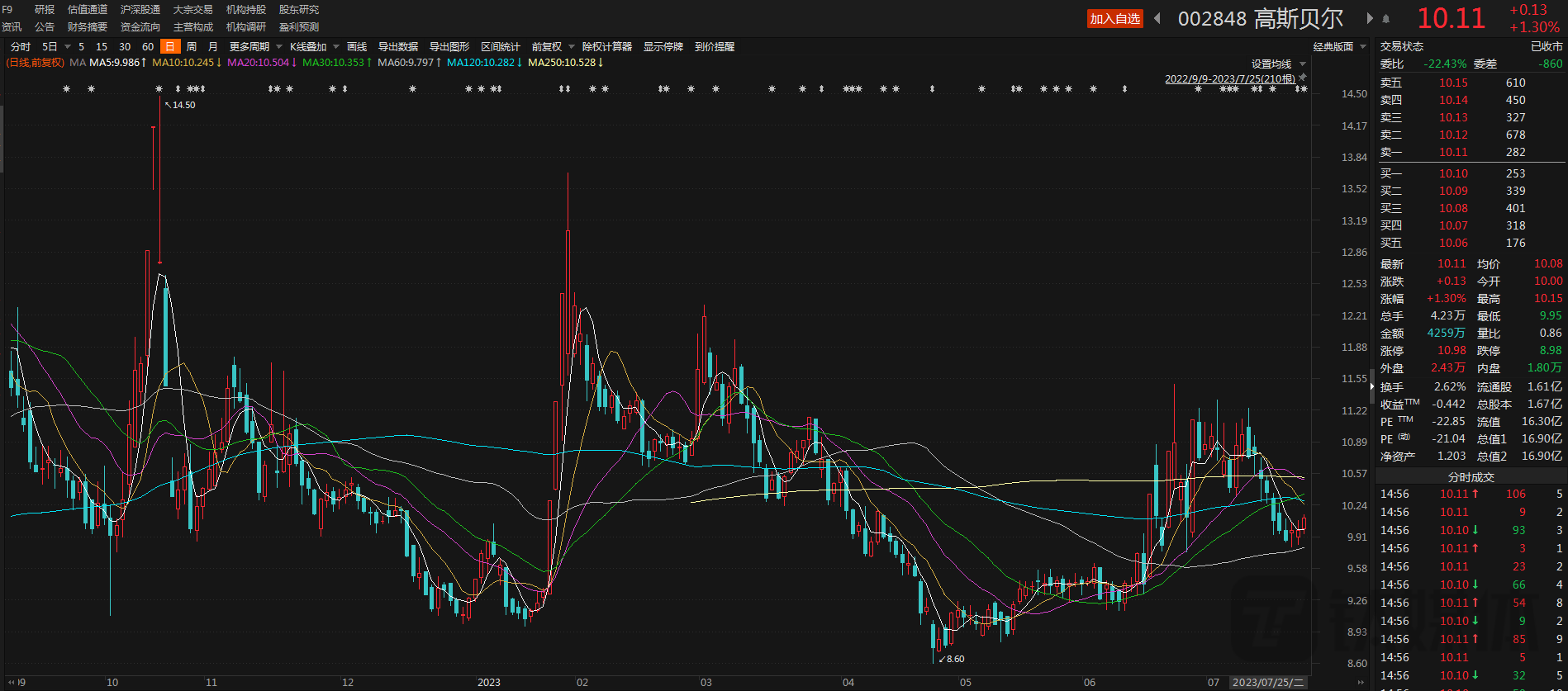
Task: Click the 导出数据 export data tool
Action: tap(398, 47)
